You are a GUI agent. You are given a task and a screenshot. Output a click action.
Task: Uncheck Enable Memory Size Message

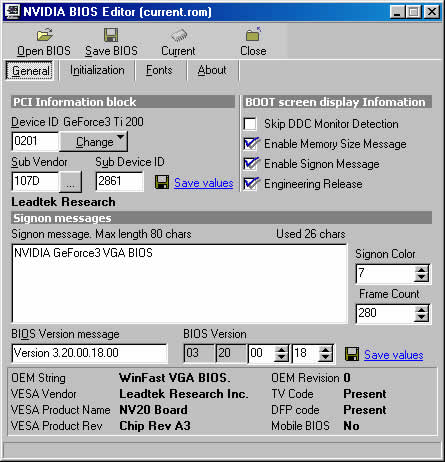[251, 144]
